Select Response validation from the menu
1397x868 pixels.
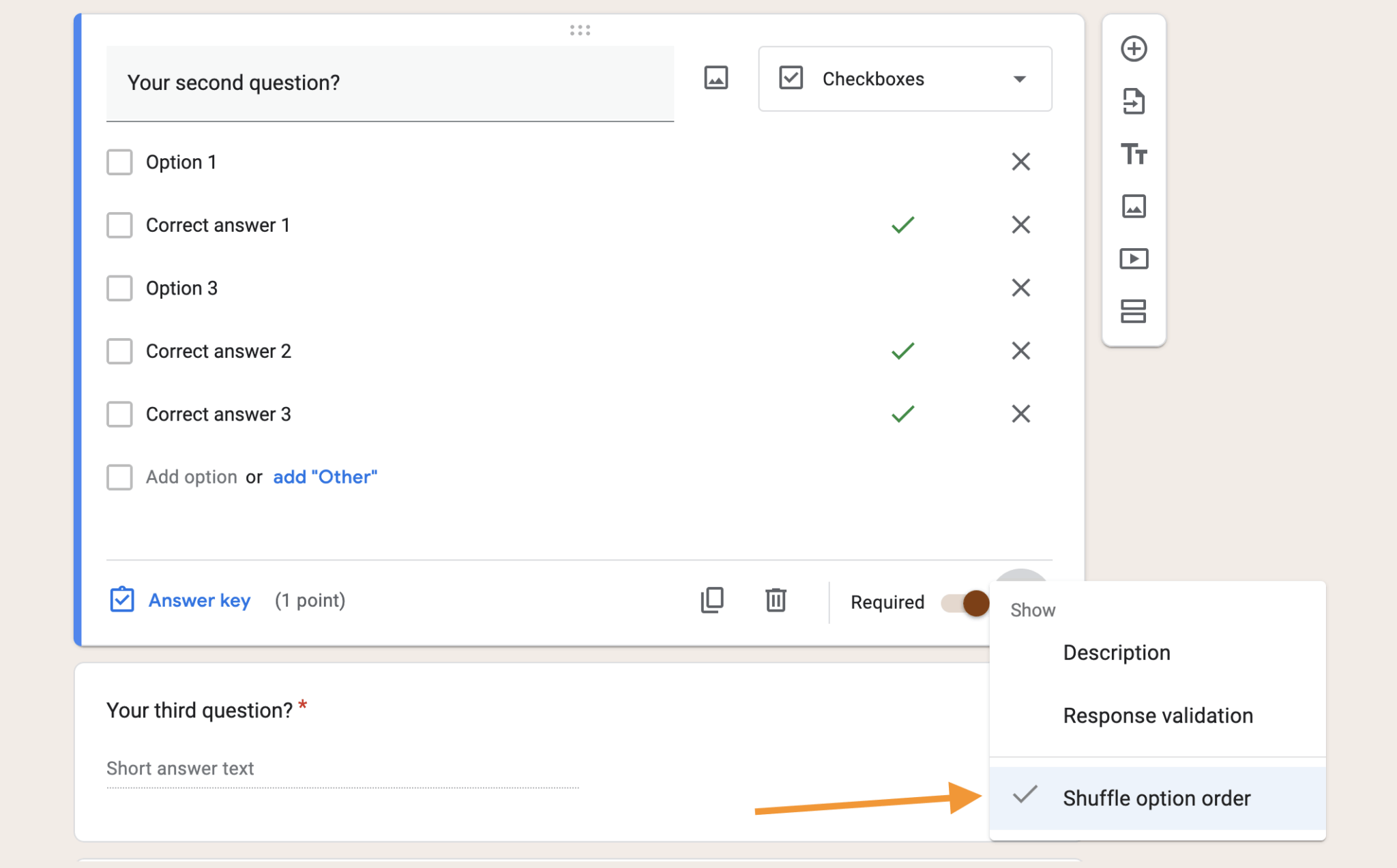coord(1157,715)
